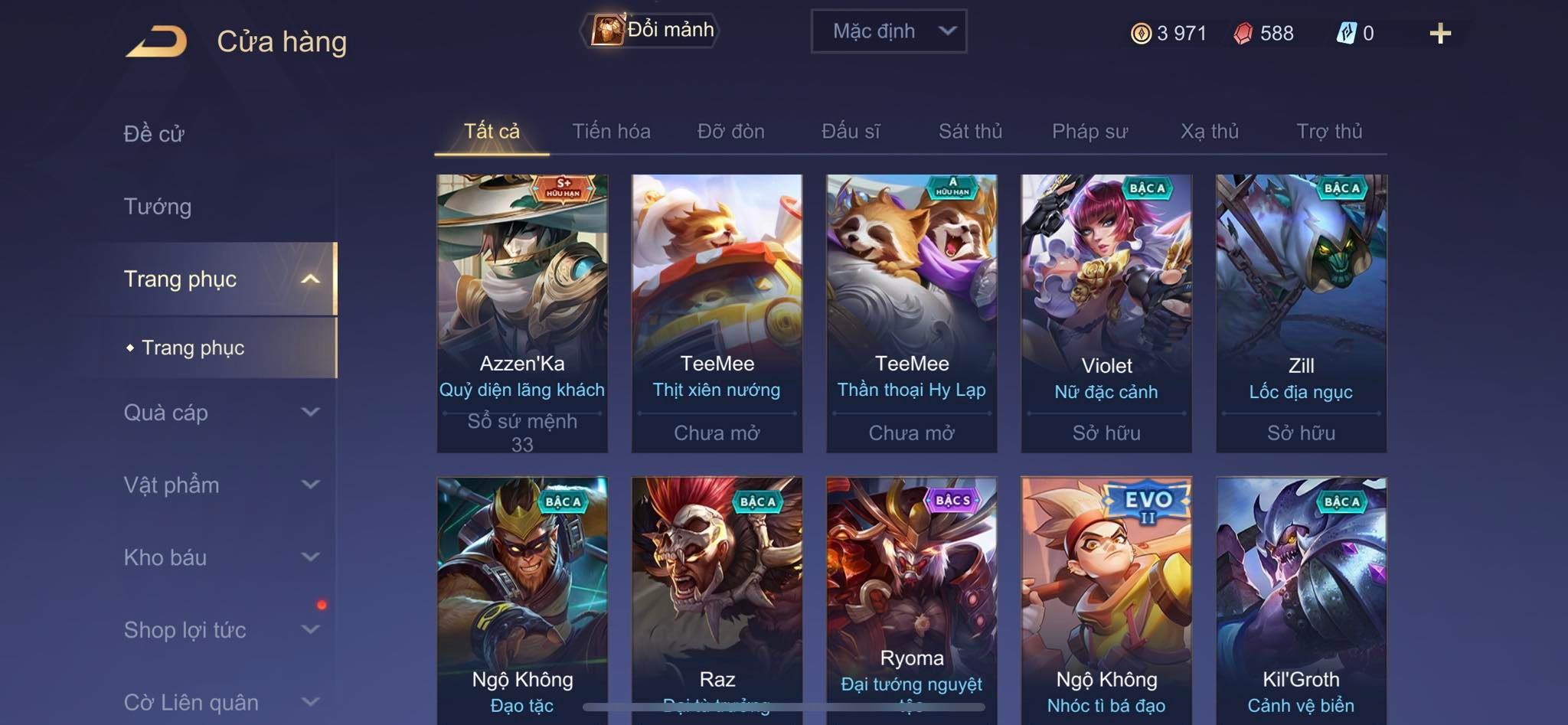Go back using the golden arrow
The image size is (1568, 725).
pyautogui.click(x=157, y=41)
